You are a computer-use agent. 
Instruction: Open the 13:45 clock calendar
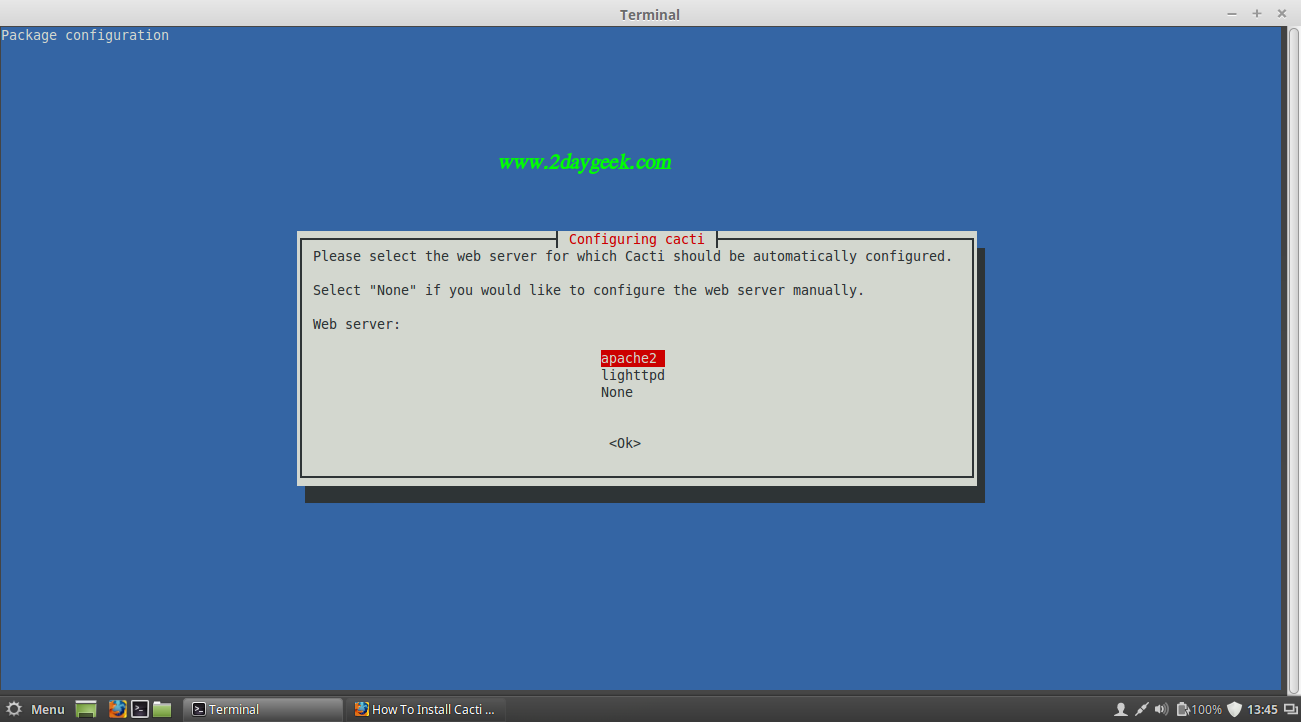(1262, 709)
